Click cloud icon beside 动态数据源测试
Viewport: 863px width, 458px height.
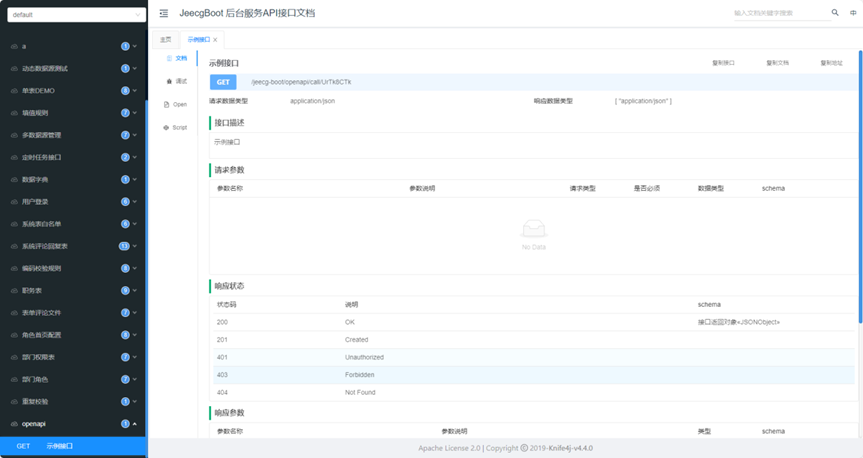14,69
